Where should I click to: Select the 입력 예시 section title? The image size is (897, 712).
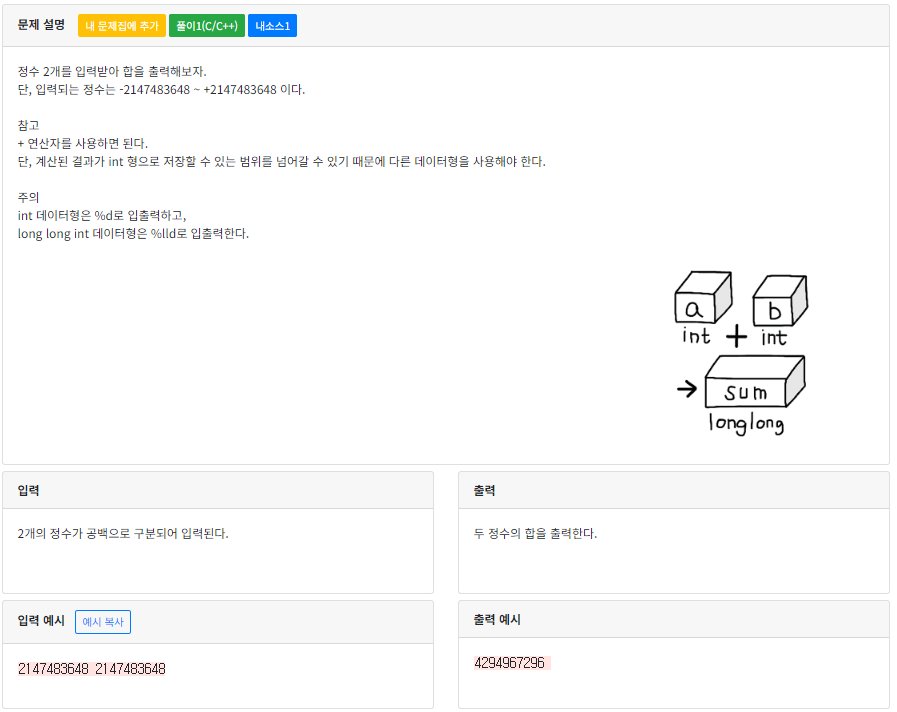40,621
